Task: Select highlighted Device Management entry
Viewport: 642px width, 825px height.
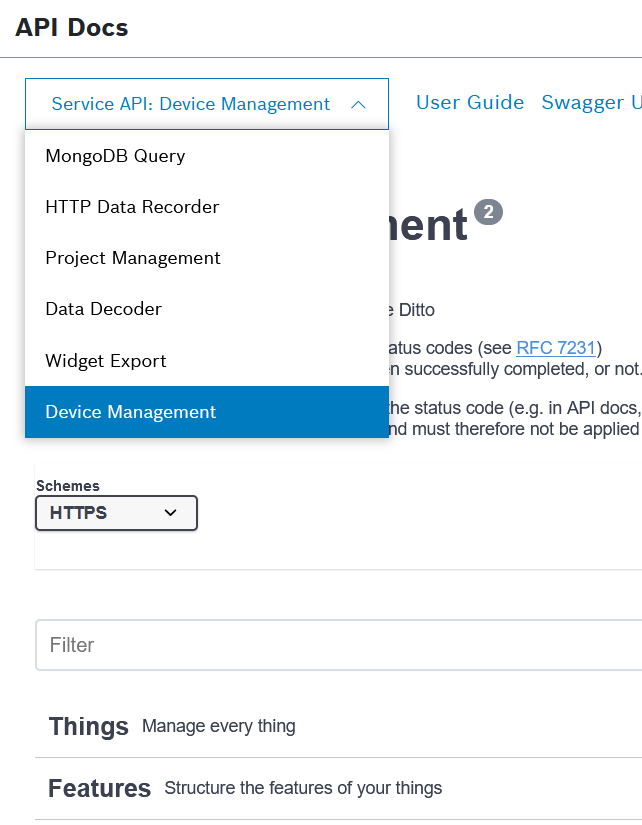Action: pos(130,412)
